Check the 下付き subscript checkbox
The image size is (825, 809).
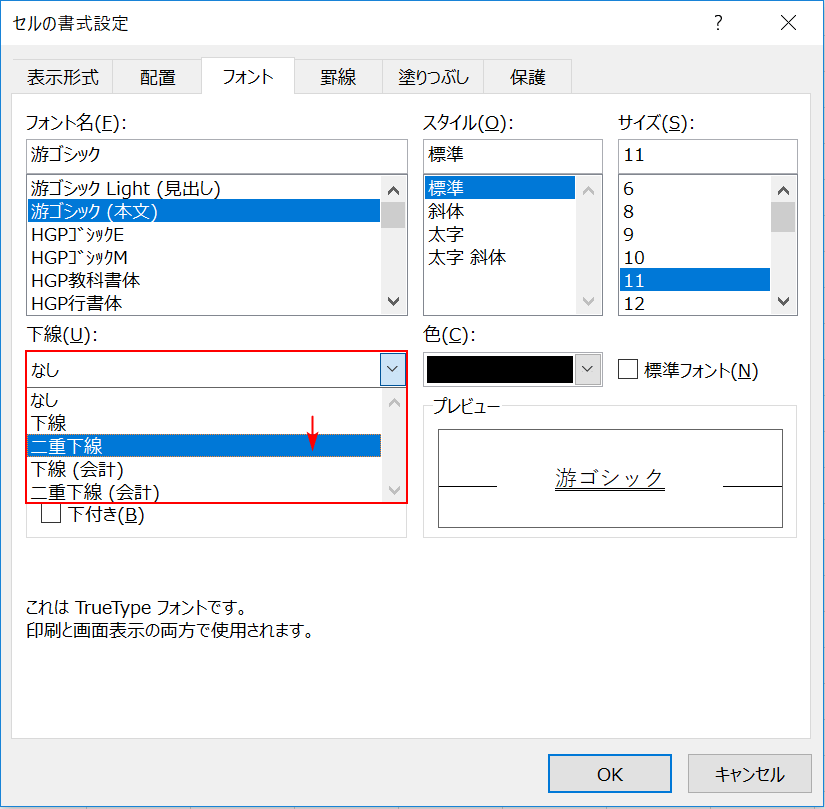tap(50, 512)
